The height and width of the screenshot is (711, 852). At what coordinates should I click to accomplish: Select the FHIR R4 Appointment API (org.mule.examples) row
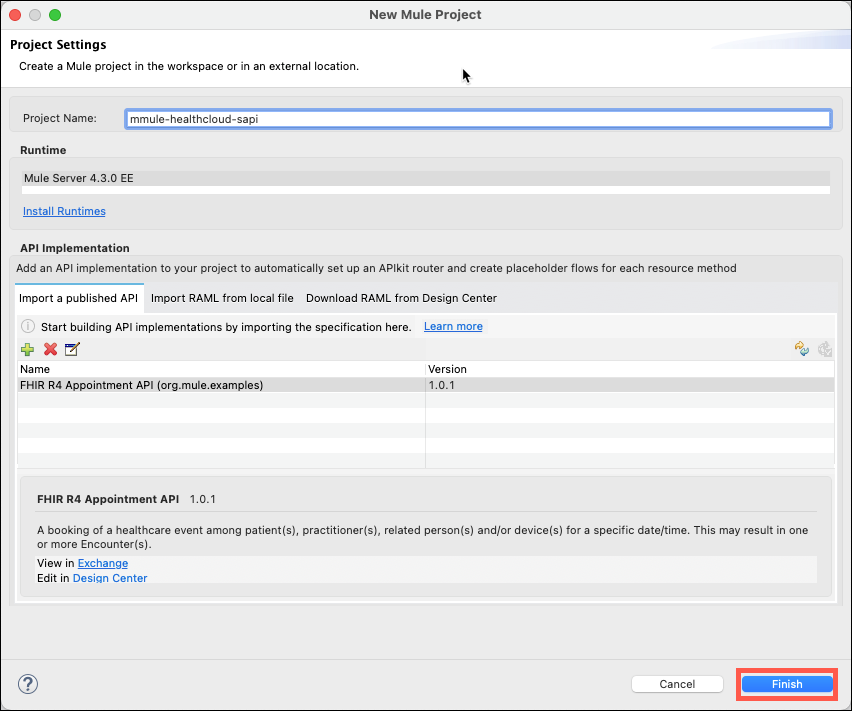[x=426, y=385]
